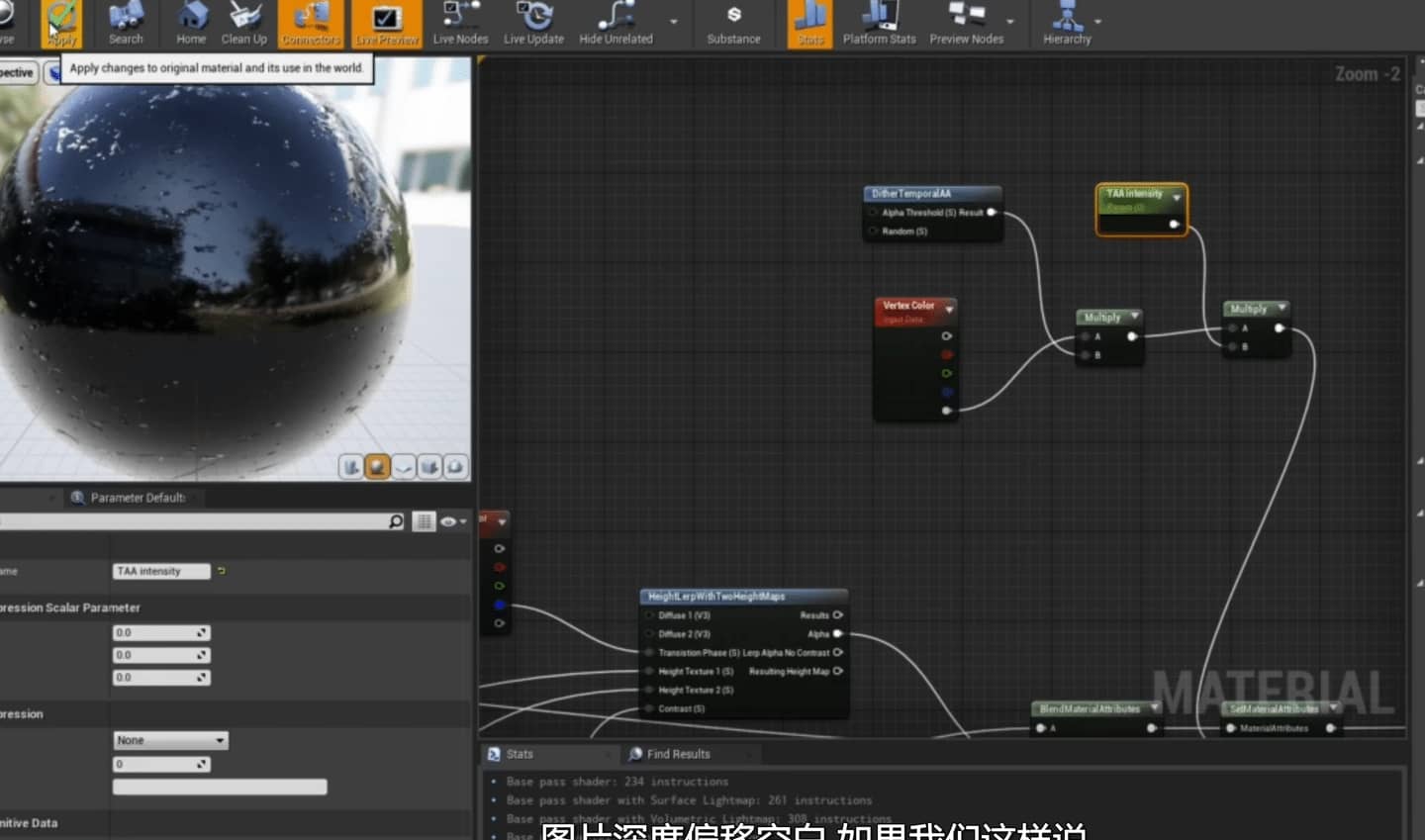This screenshot has height=840, width=1425.
Task: Toggle Live Preview option
Action: [387, 24]
